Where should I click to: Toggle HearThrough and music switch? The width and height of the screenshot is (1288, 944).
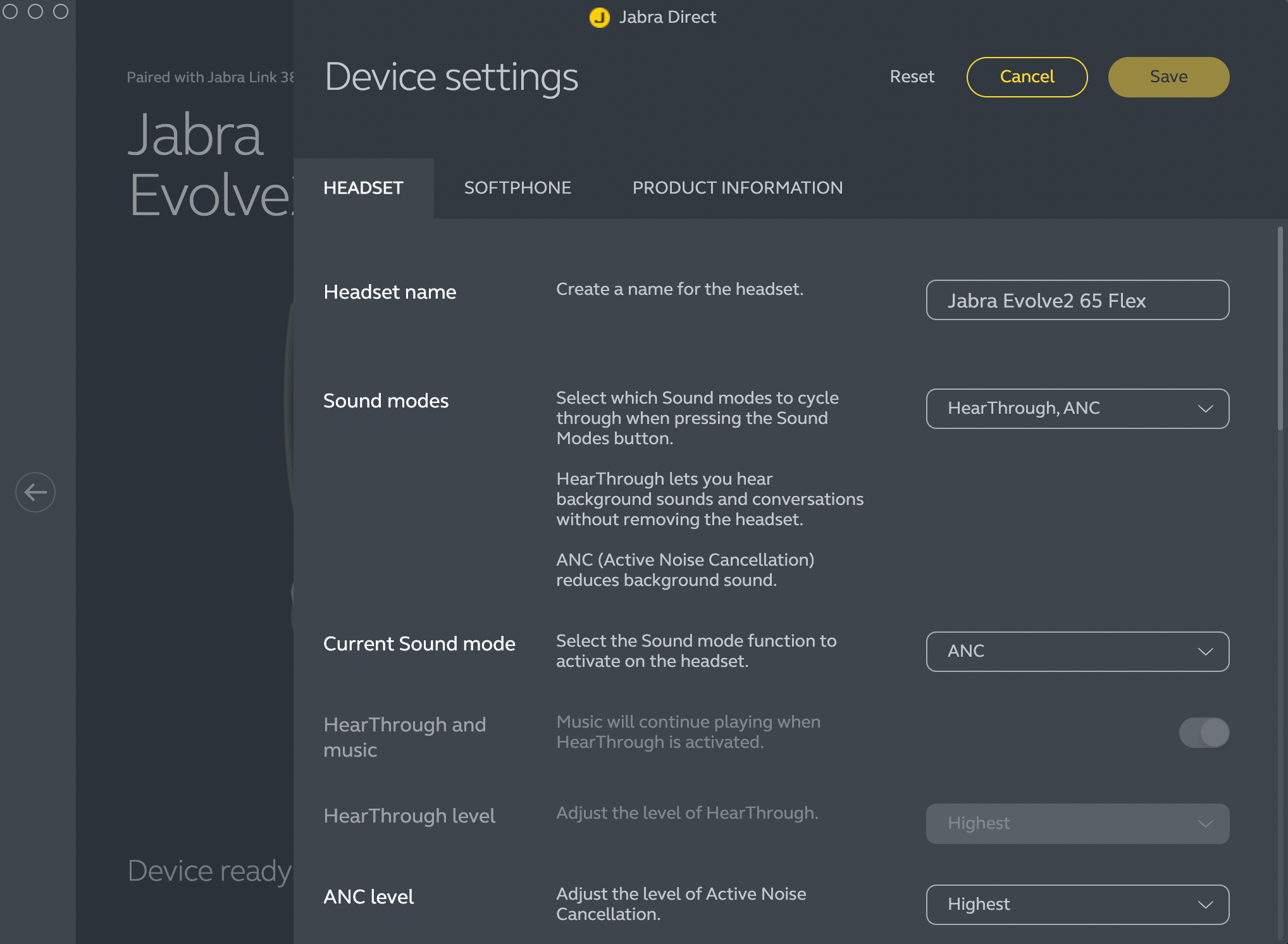tap(1204, 733)
